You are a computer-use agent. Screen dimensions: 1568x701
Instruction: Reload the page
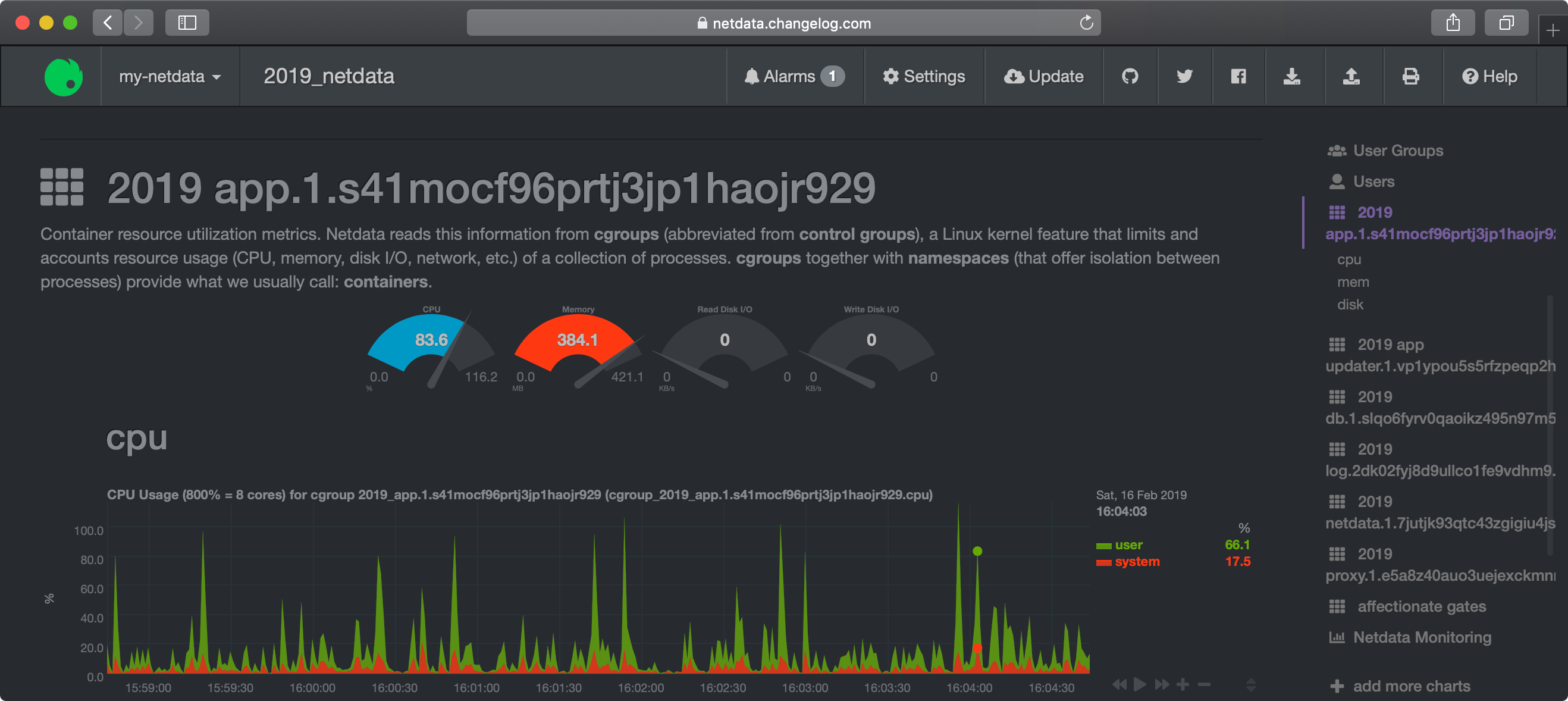click(1086, 23)
